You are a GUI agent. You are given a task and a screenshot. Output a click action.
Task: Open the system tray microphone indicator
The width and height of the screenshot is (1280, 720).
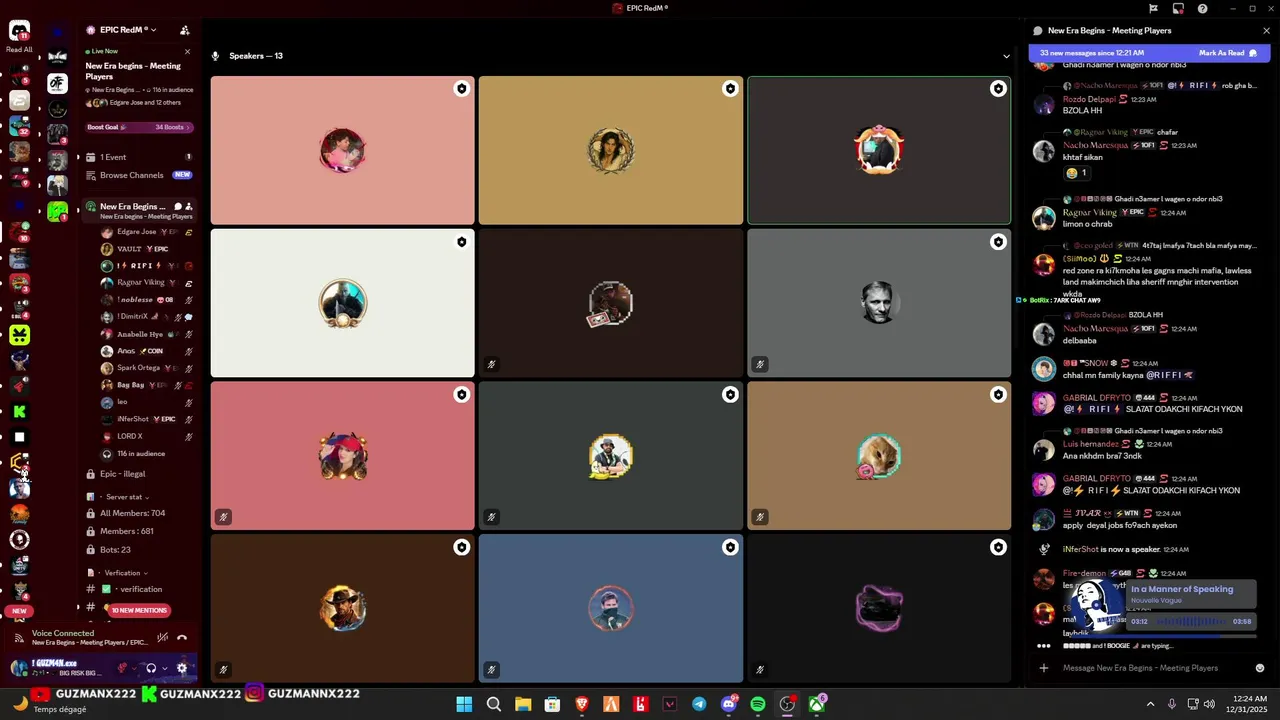pos(1172,704)
